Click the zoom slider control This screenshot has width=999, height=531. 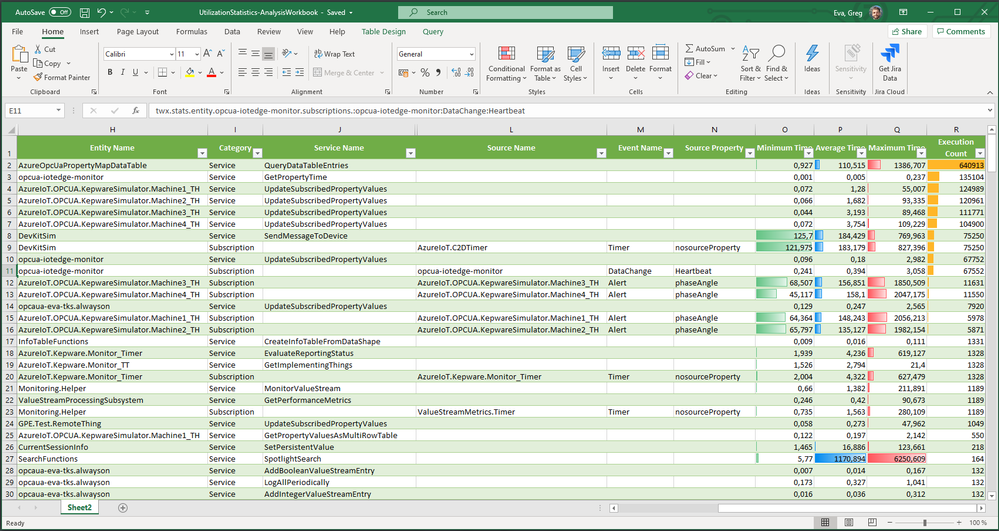[923, 523]
